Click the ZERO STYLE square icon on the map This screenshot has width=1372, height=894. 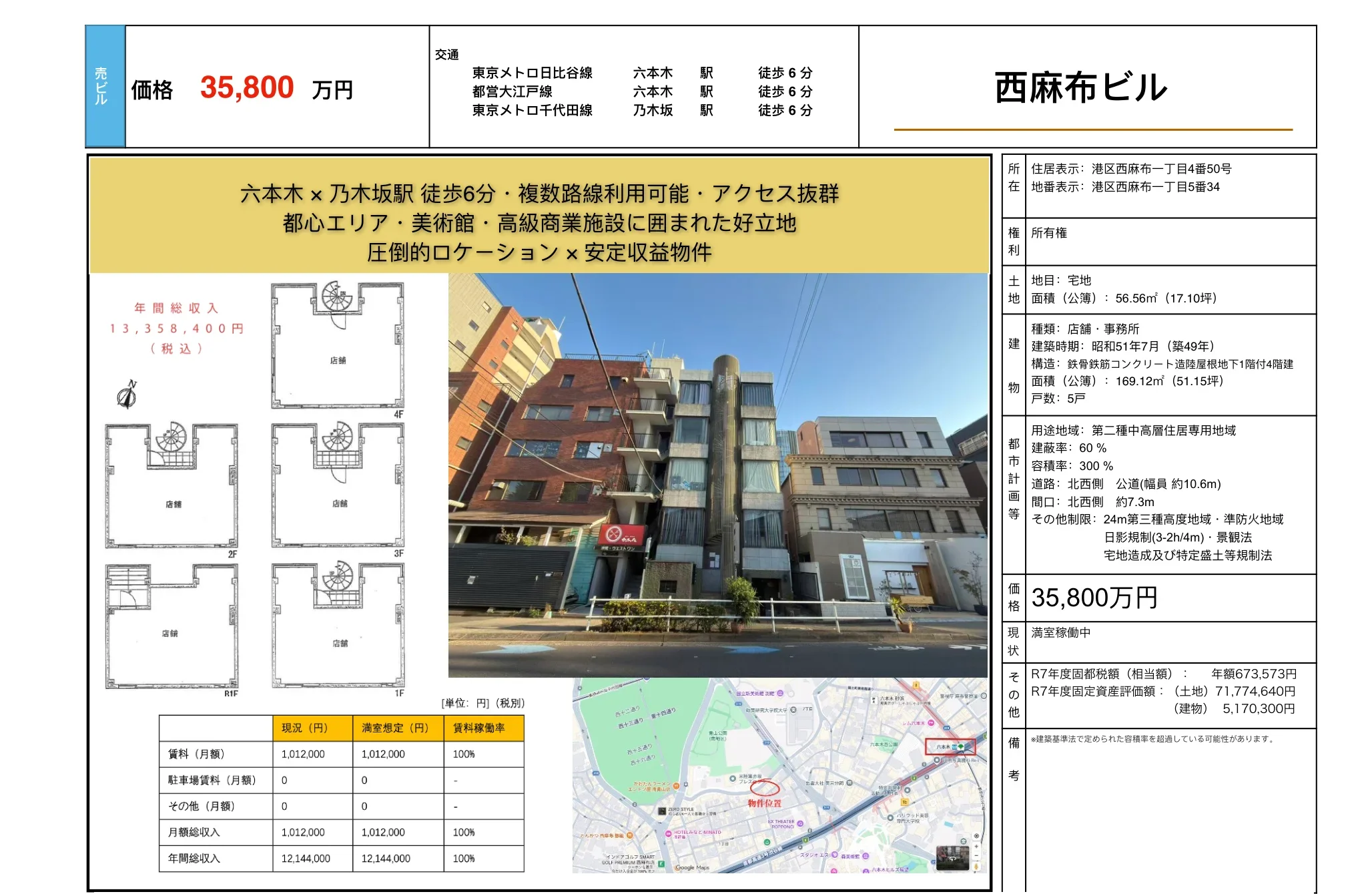coord(662,811)
